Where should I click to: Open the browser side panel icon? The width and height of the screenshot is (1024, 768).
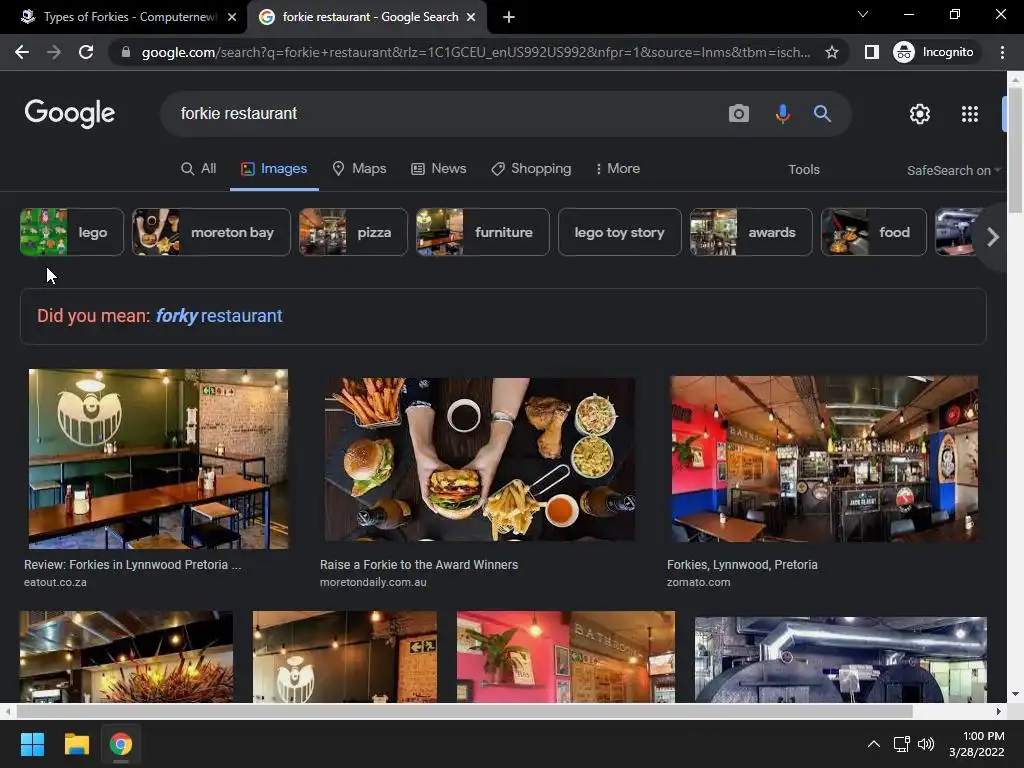[871, 52]
